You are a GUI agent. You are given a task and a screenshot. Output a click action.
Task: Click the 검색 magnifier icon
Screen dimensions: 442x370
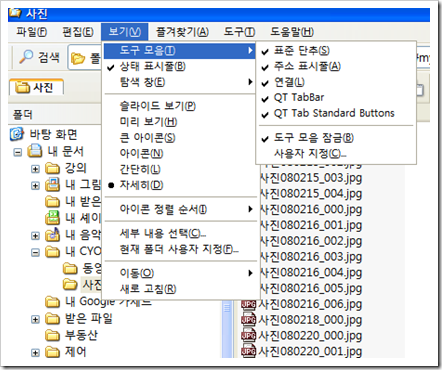click(x=26, y=57)
